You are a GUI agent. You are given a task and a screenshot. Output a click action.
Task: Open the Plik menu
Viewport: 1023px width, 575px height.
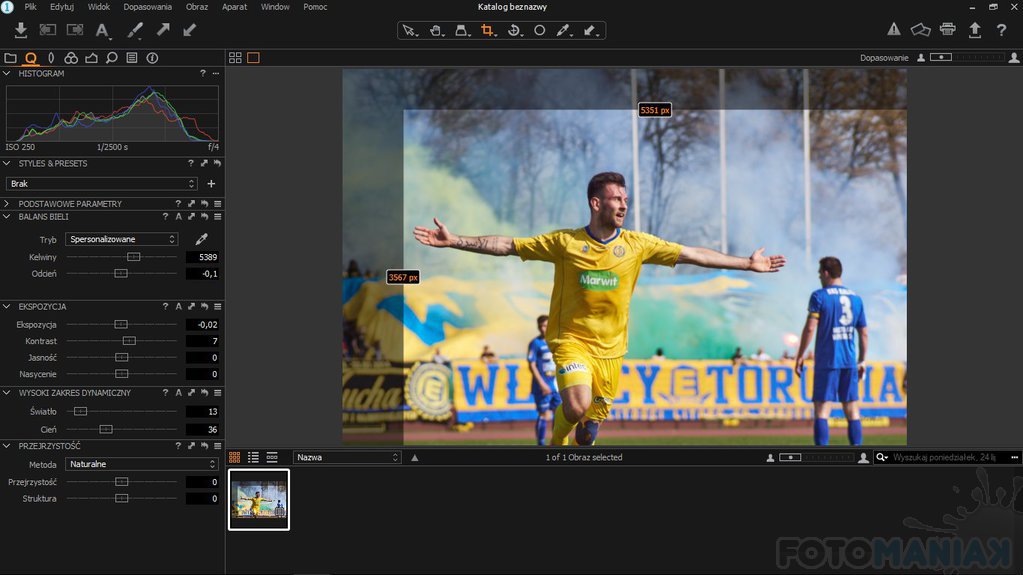pyautogui.click(x=30, y=7)
